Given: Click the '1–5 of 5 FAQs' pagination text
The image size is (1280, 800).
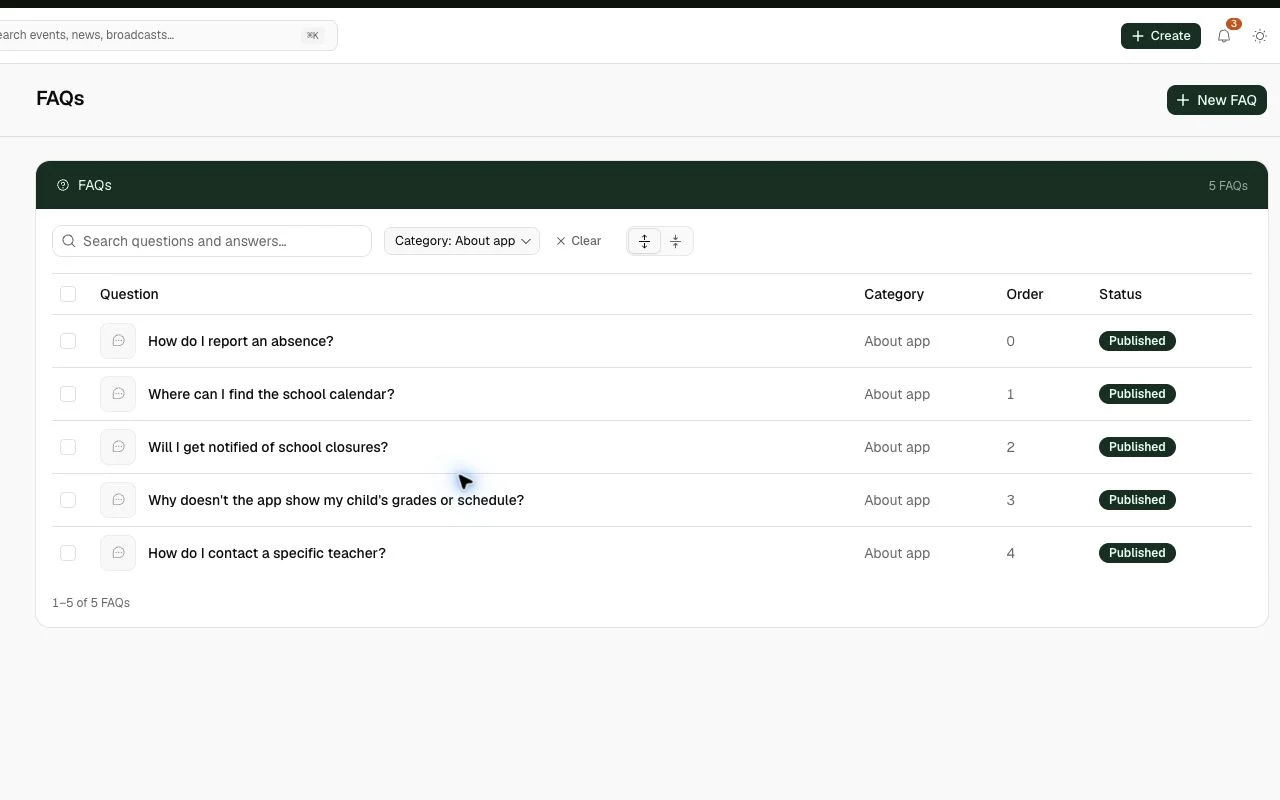Looking at the screenshot, I should (x=91, y=603).
